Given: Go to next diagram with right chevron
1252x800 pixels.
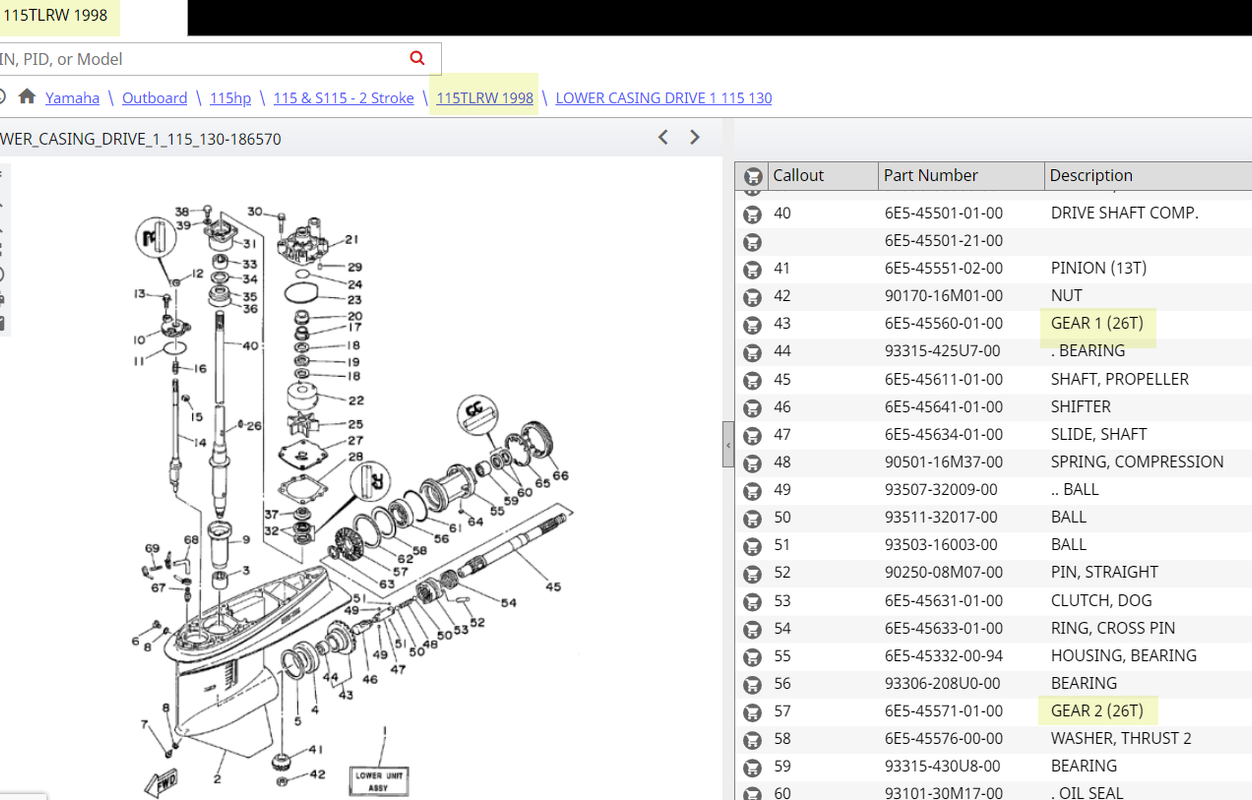Looking at the screenshot, I should coord(695,138).
